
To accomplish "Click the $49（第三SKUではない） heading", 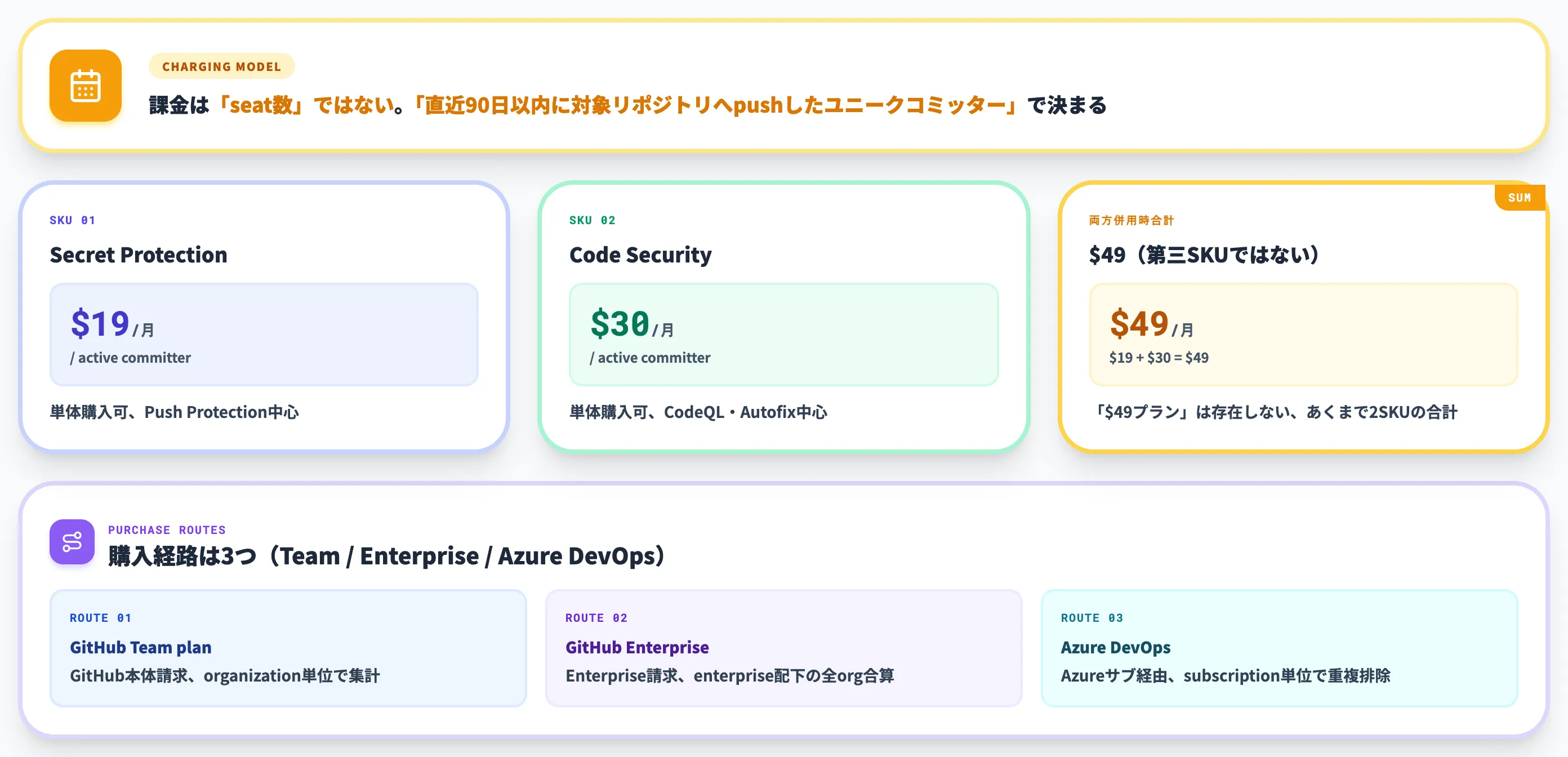I will [x=1204, y=255].
